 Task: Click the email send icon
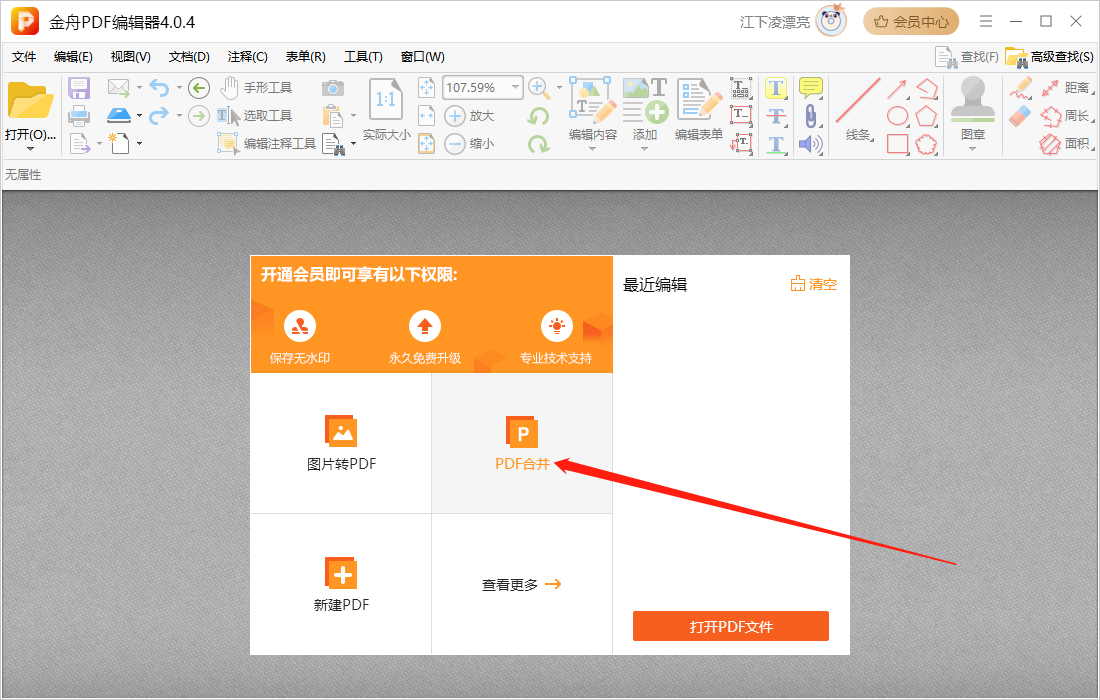(119, 88)
